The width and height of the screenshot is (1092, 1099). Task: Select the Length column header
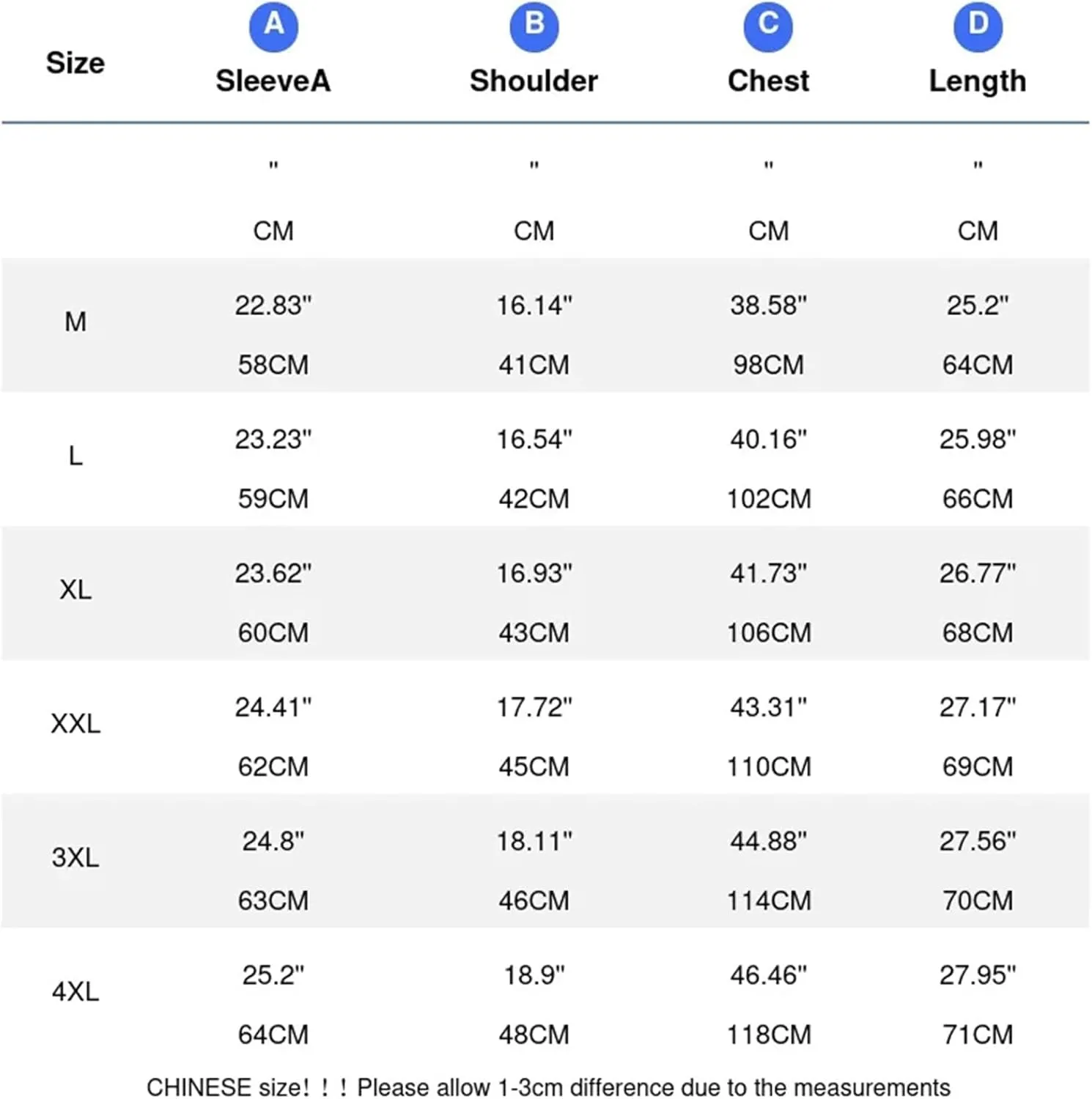(x=978, y=82)
